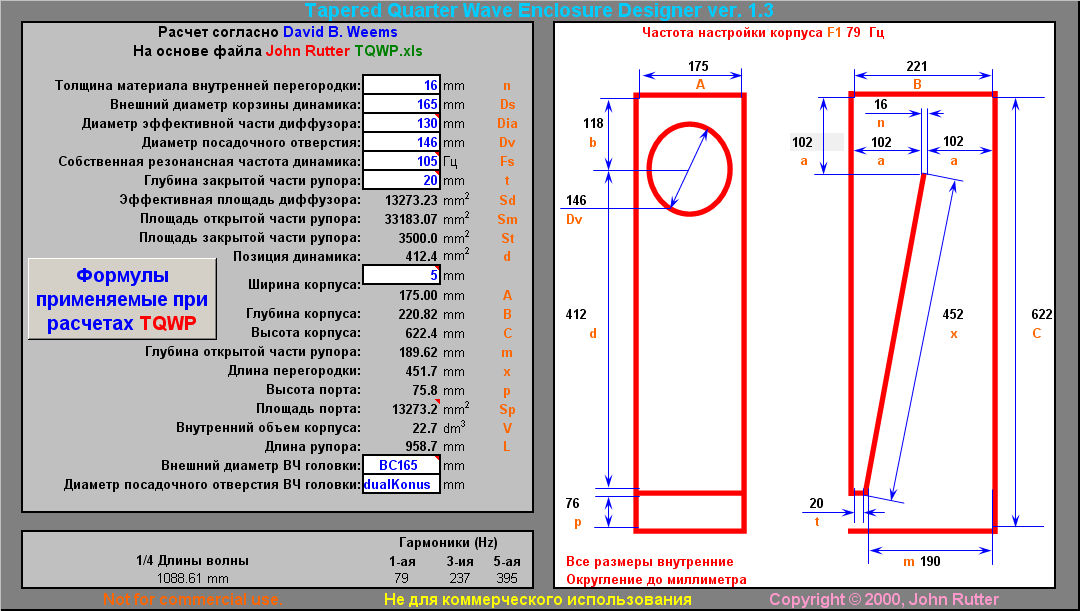This screenshot has height=611, width=1080.
Task: Select the open horn depth value 189.62
Action: coord(418,352)
